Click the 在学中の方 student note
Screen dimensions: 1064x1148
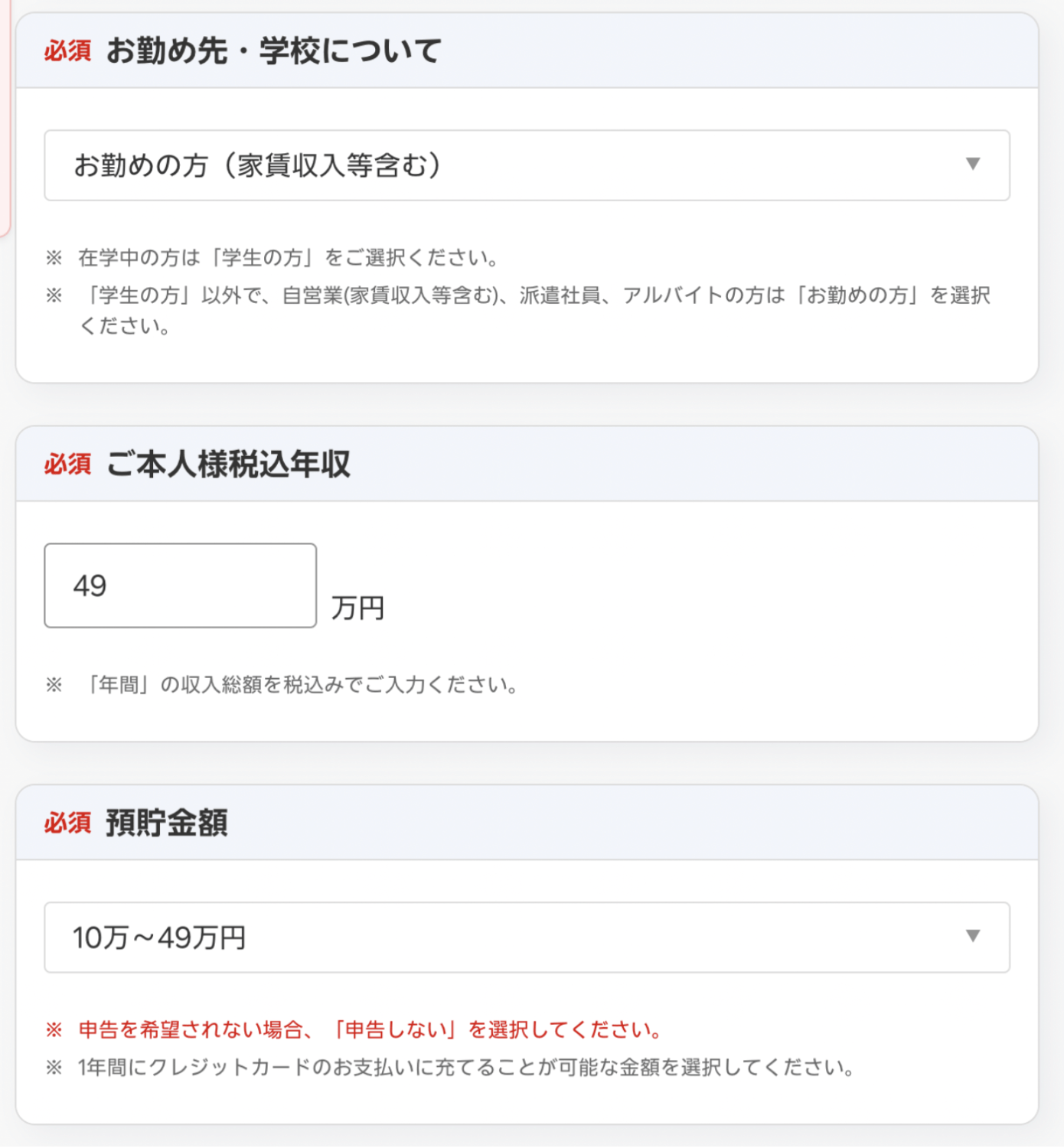point(289,258)
